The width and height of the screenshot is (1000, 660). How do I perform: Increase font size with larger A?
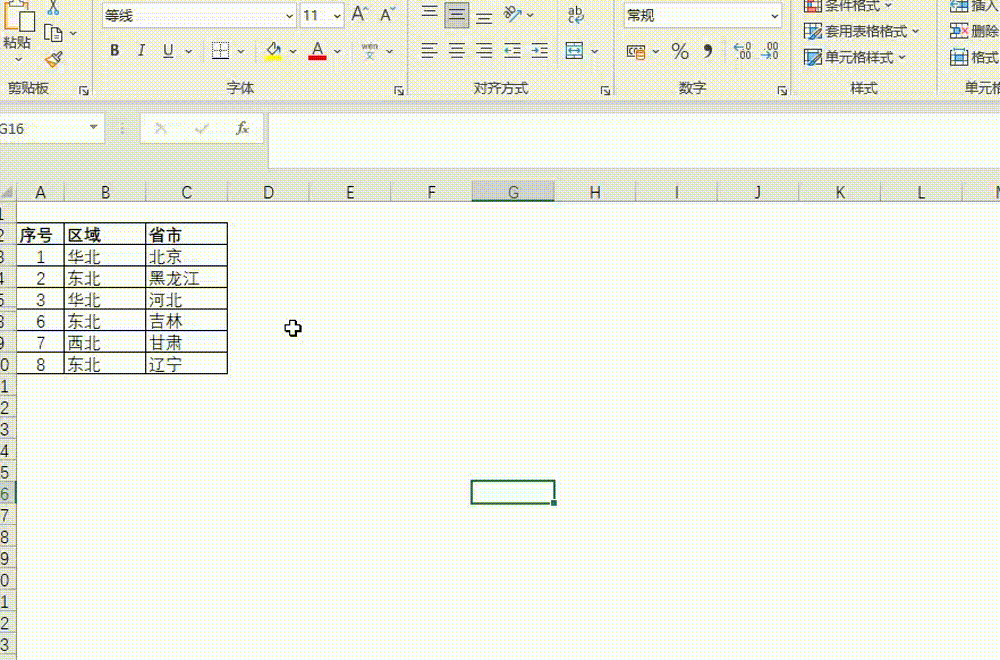point(360,14)
